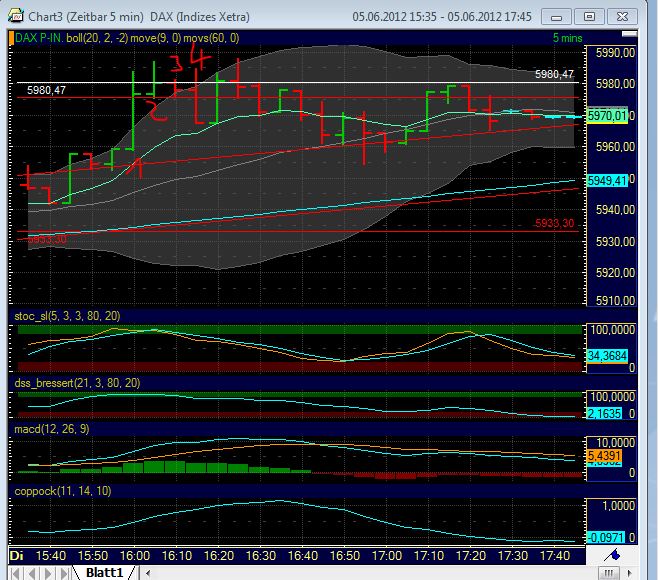Maximize the Chart3 window
The image size is (658, 580).
coord(589,17)
